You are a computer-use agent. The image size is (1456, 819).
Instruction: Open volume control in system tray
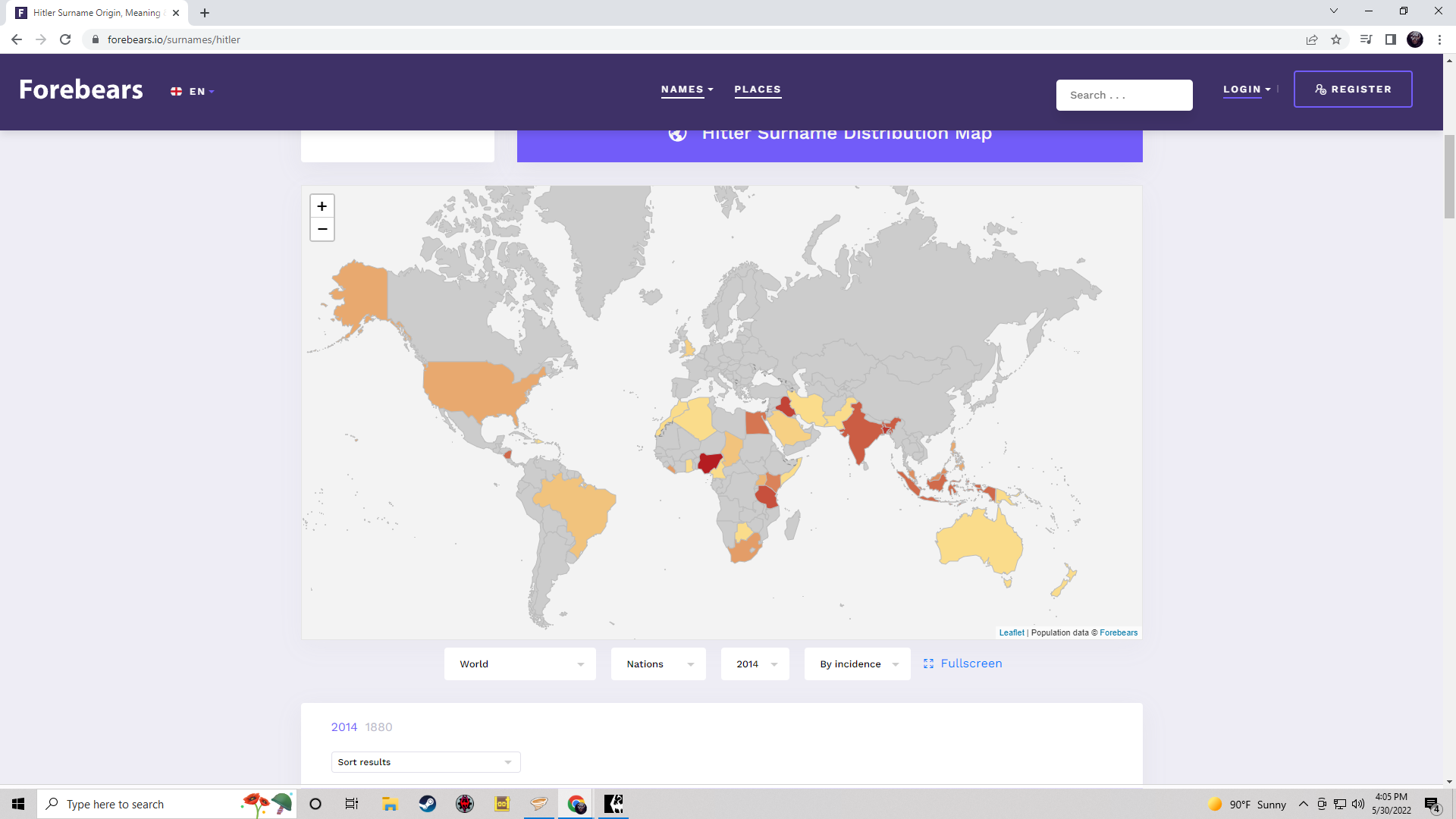1358,804
